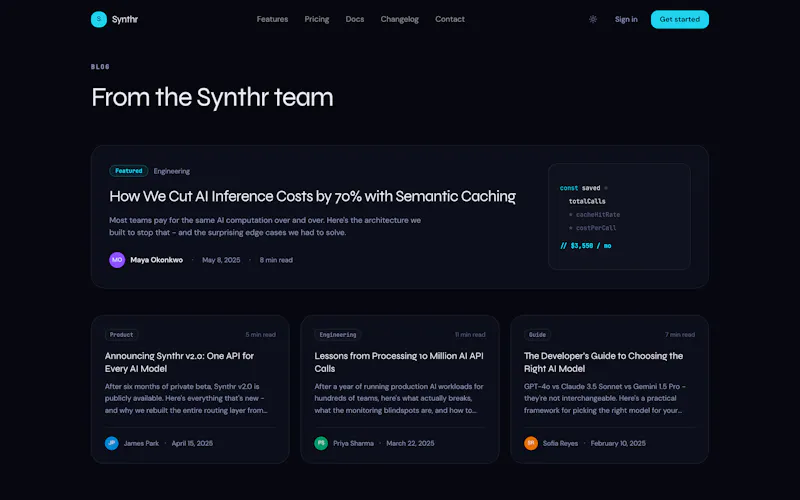The height and width of the screenshot is (500, 800).
Task: Open 'Announcing Synthr v2.0' article title
Action: point(179,362)
